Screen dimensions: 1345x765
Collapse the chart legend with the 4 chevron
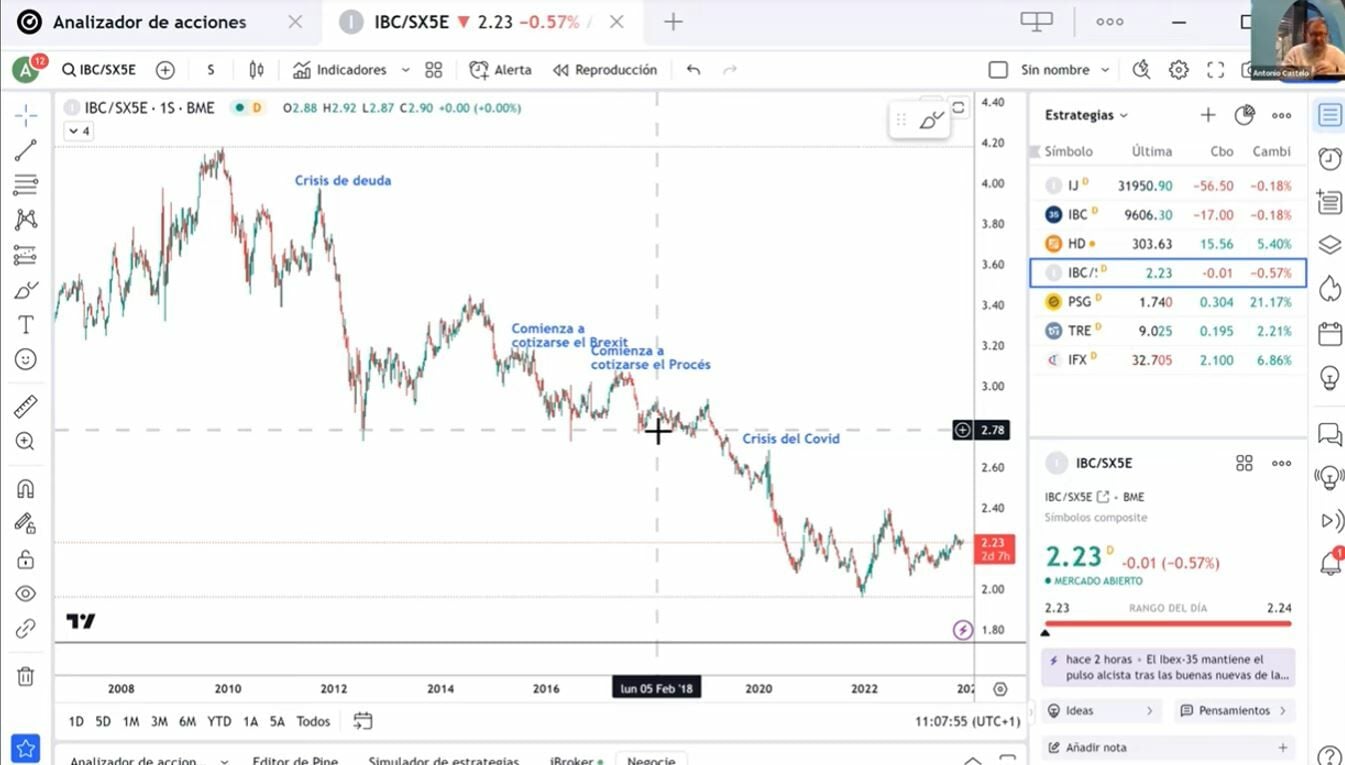(x=78, y=131)
